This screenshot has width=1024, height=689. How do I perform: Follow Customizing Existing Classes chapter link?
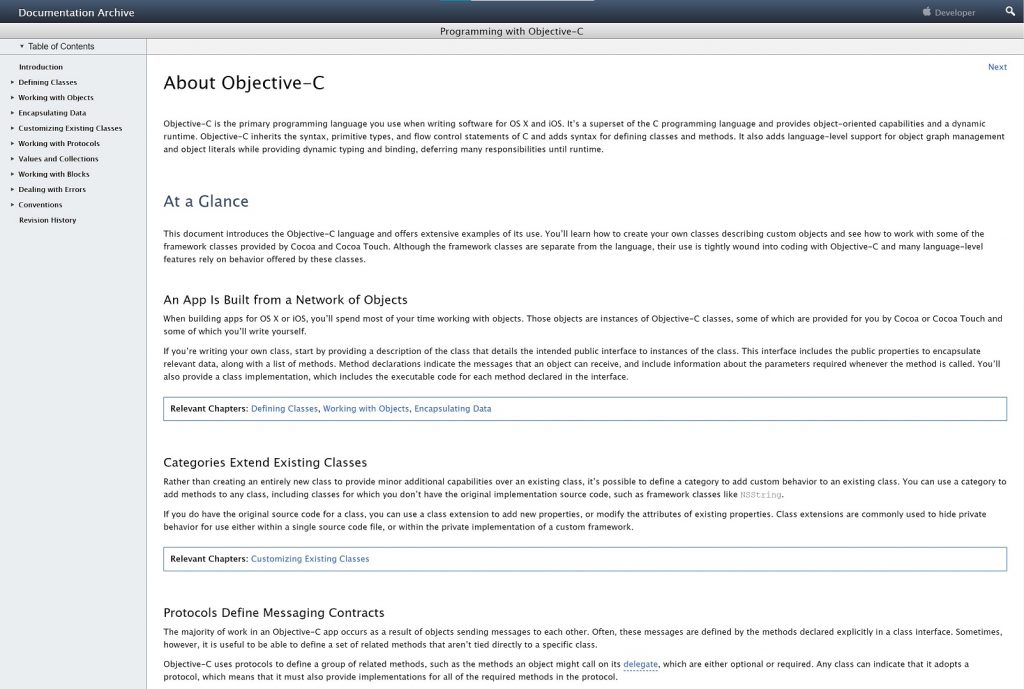[x=310, y=559]
